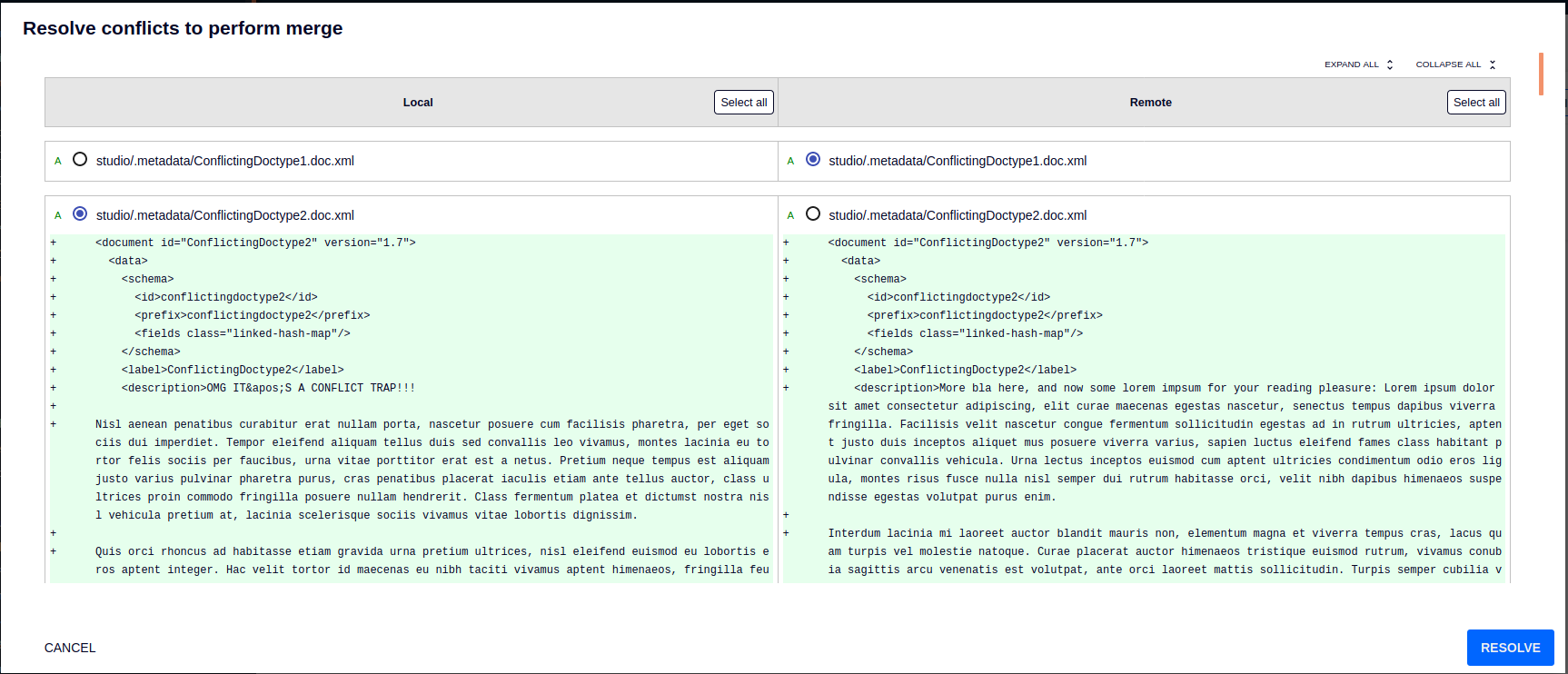This screenshot has height=674, width=1568.
Task: Select all Local changes
Action: pos(744,103)
